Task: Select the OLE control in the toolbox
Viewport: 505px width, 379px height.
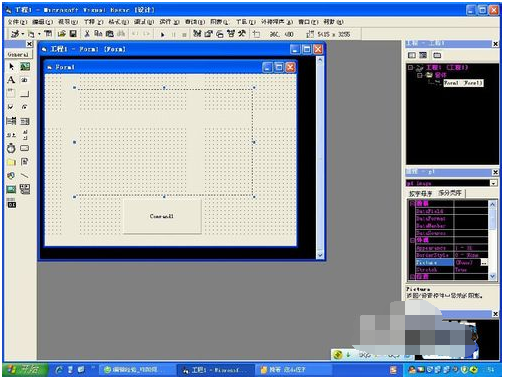Action: 11,203
